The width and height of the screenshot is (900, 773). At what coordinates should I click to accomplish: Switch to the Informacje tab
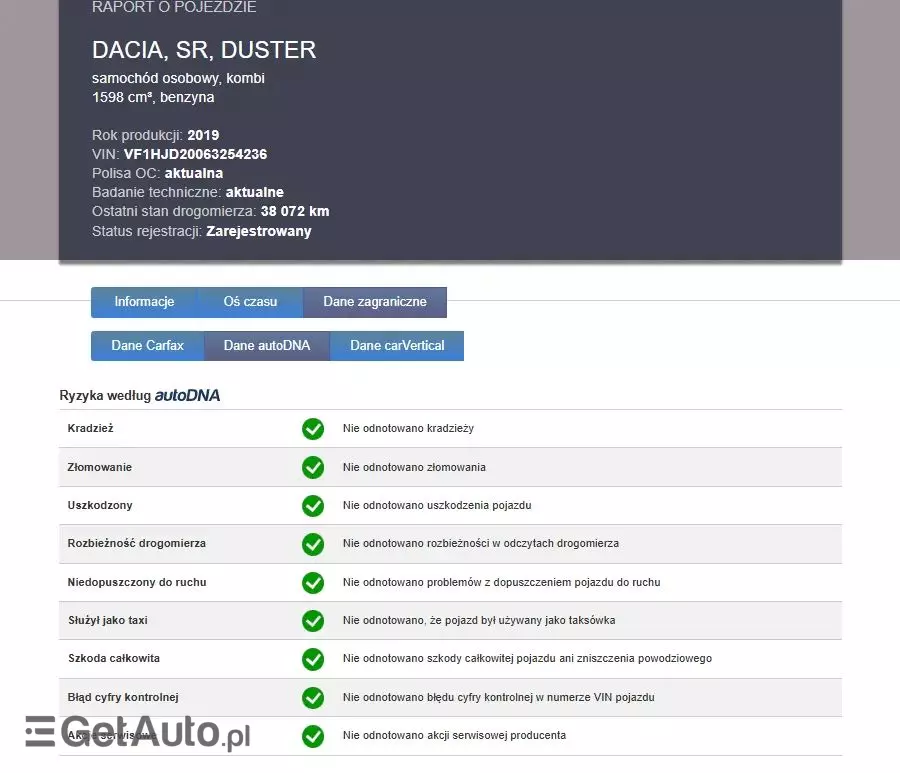[x=144, y=302]
